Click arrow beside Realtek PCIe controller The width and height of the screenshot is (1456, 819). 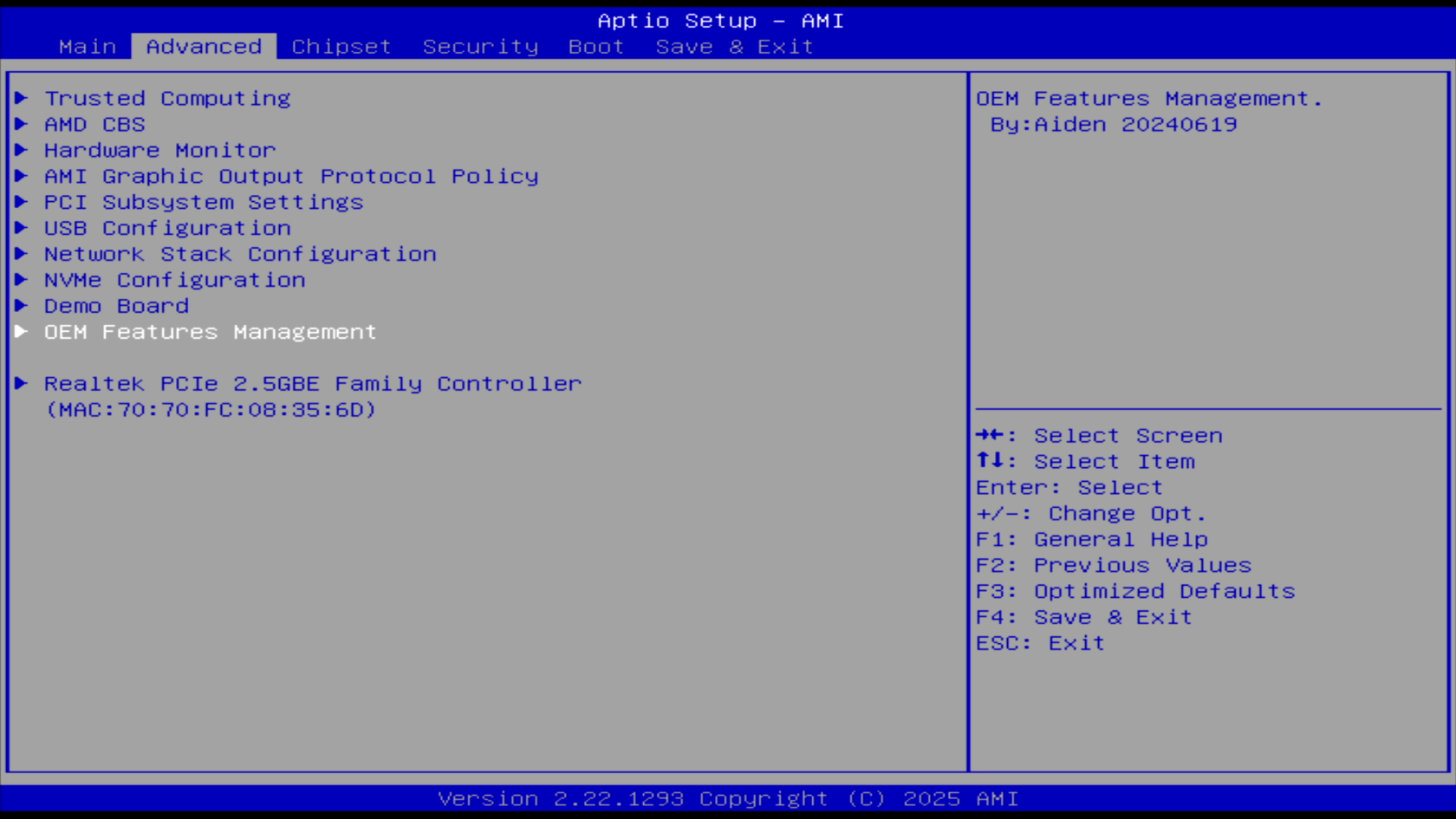[22, 383]
